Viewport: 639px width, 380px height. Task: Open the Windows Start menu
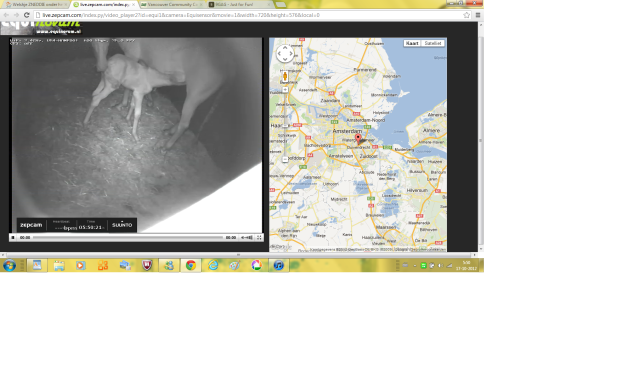point(9,265)
